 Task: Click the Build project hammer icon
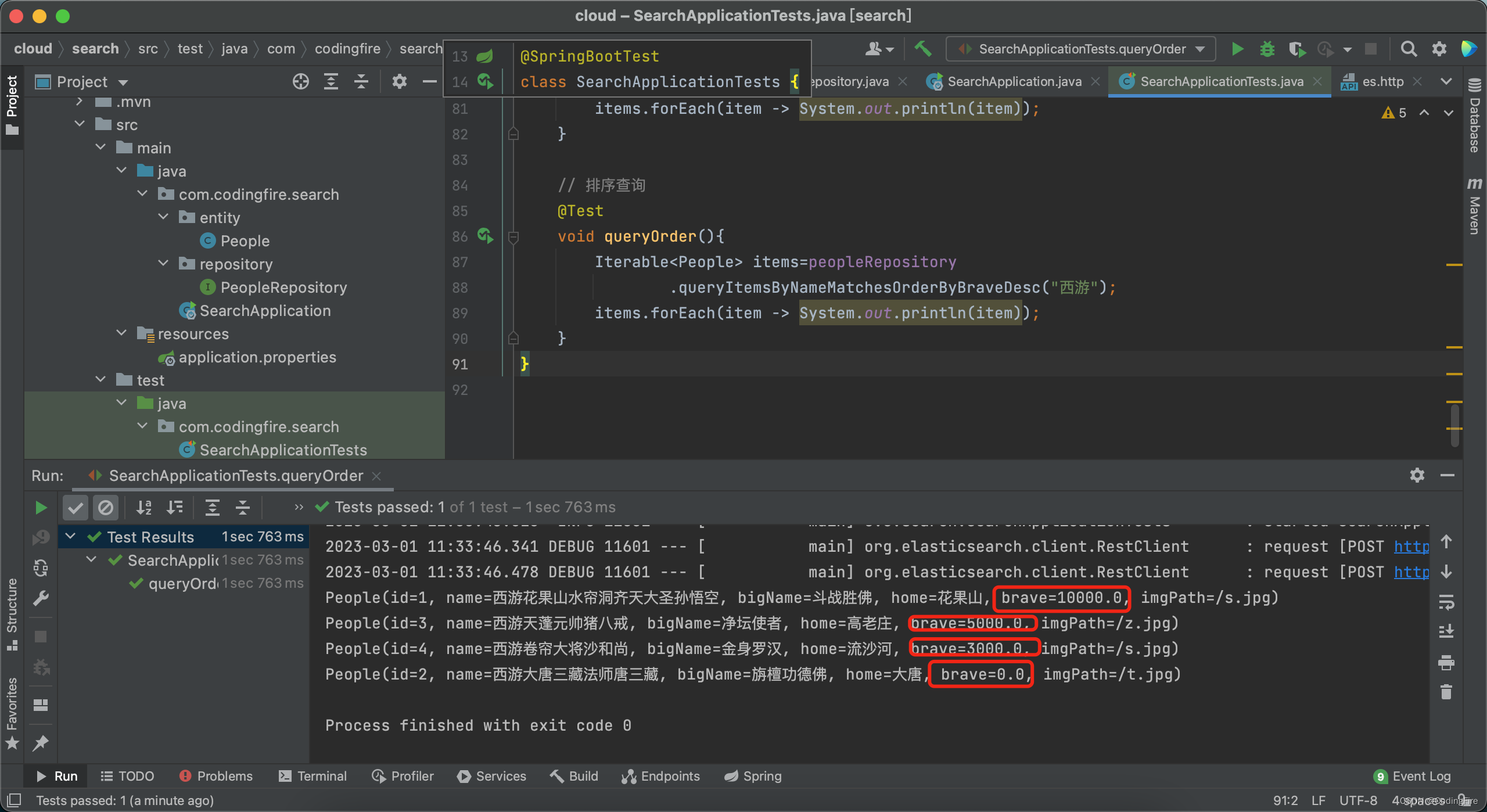(923, 49)
